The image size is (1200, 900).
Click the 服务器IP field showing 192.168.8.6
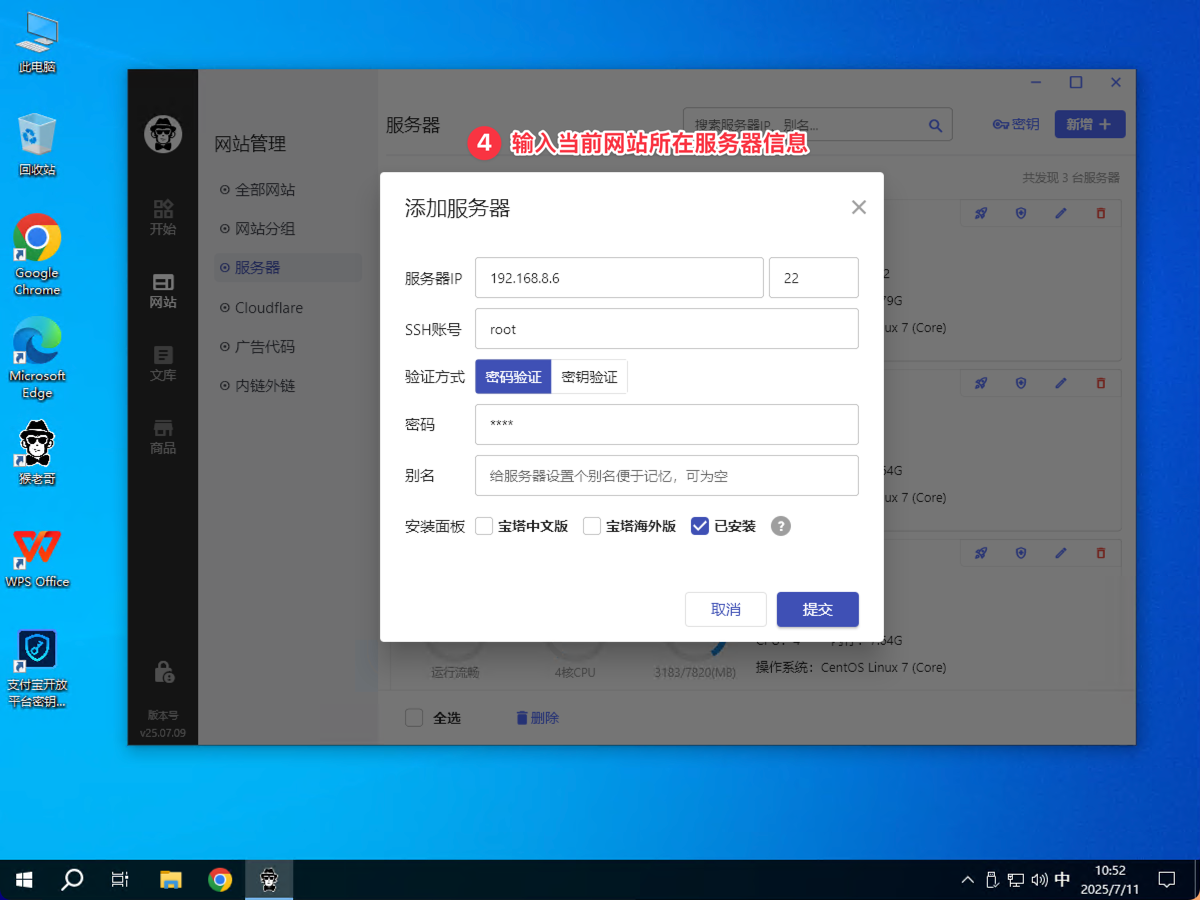coord(620,278)
